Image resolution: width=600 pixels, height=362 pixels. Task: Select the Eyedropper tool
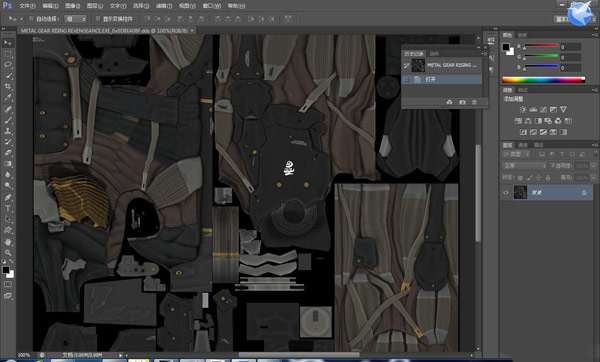tap(8, 98)
